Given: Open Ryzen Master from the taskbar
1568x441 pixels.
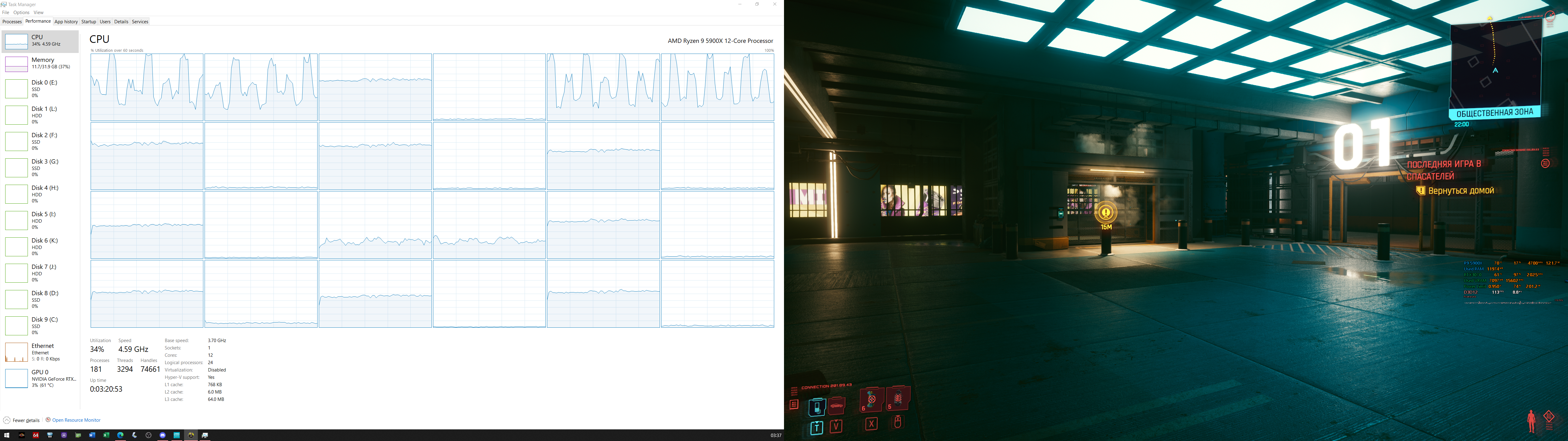Looking at the screenshot, I should click(x=21, y=435).
